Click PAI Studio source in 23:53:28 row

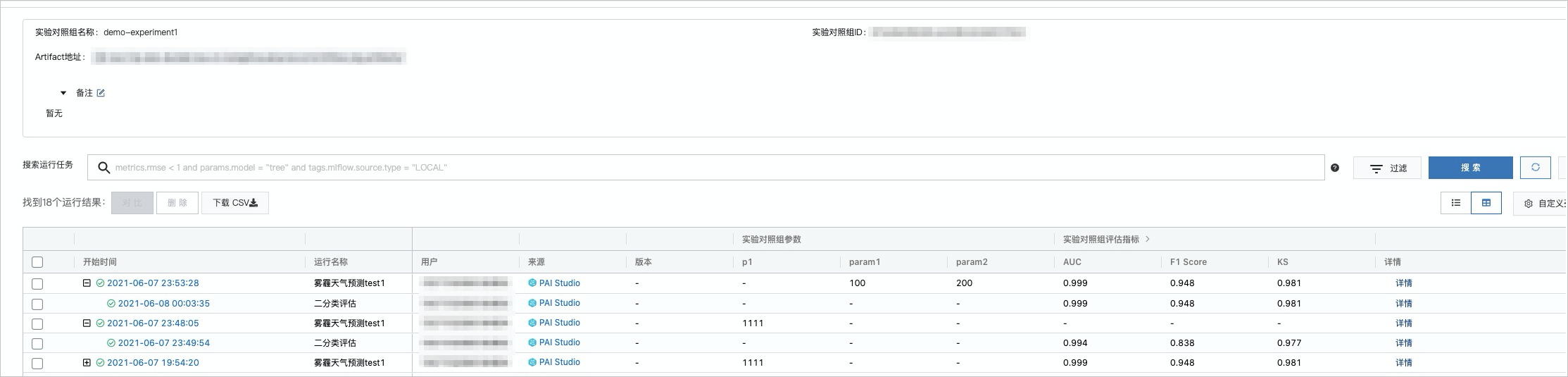560,283
